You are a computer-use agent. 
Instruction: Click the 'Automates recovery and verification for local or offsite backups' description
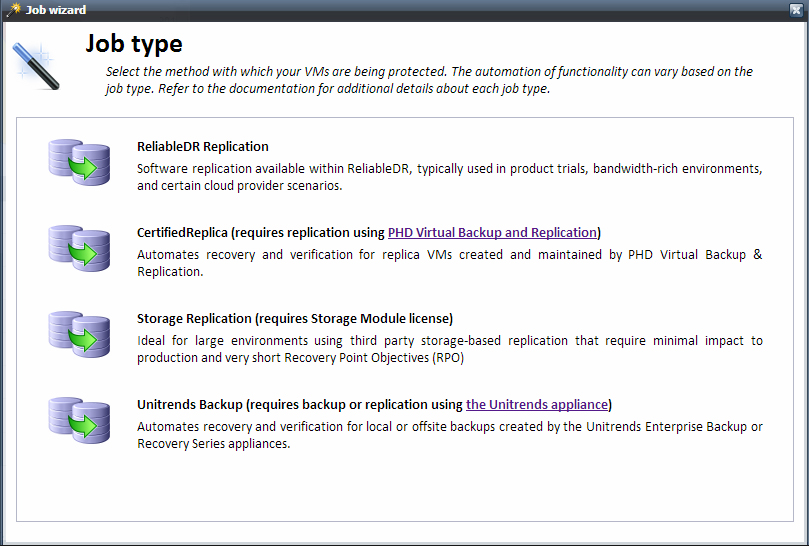tap(449, 435)
